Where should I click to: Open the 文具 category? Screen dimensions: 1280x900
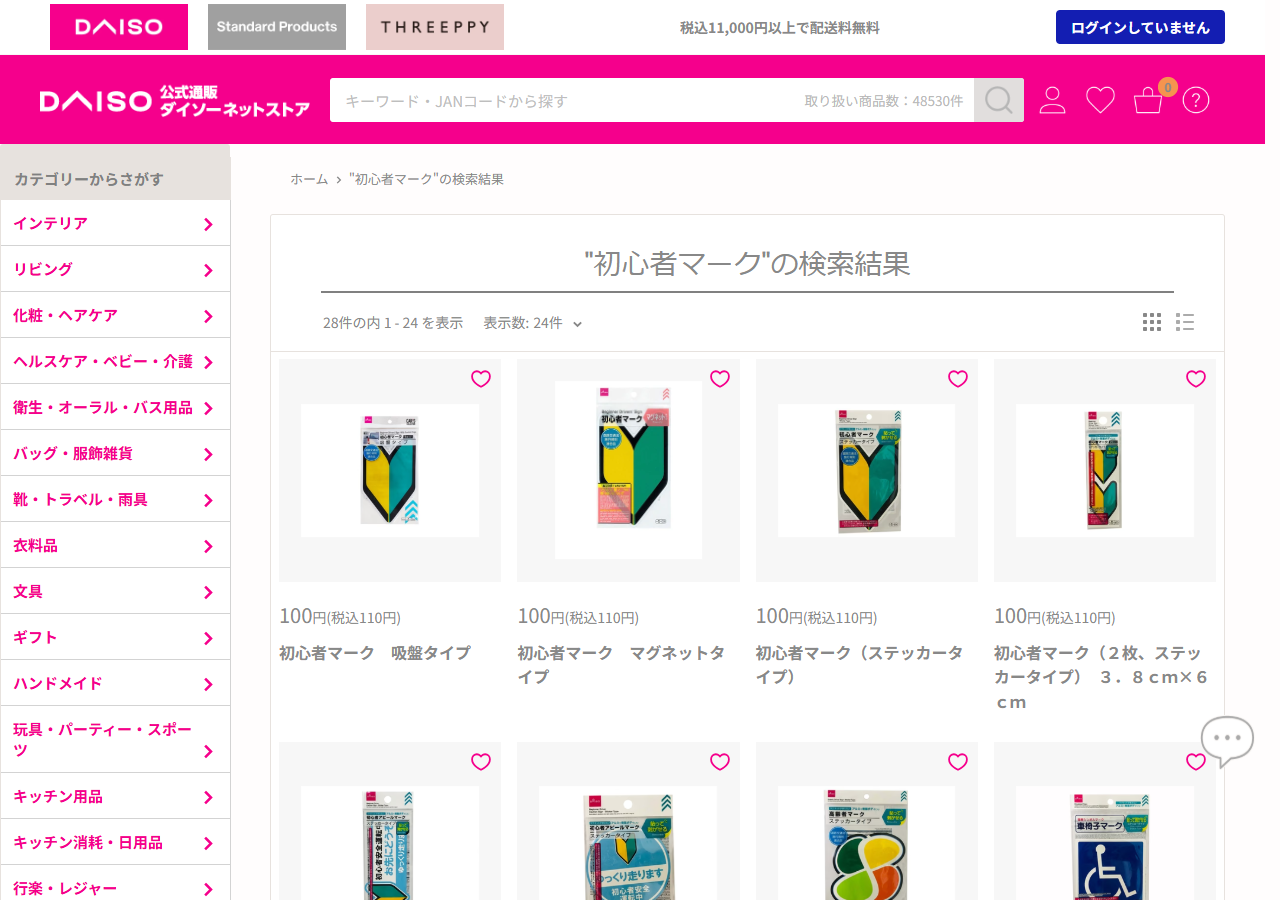tap(115, 591)
